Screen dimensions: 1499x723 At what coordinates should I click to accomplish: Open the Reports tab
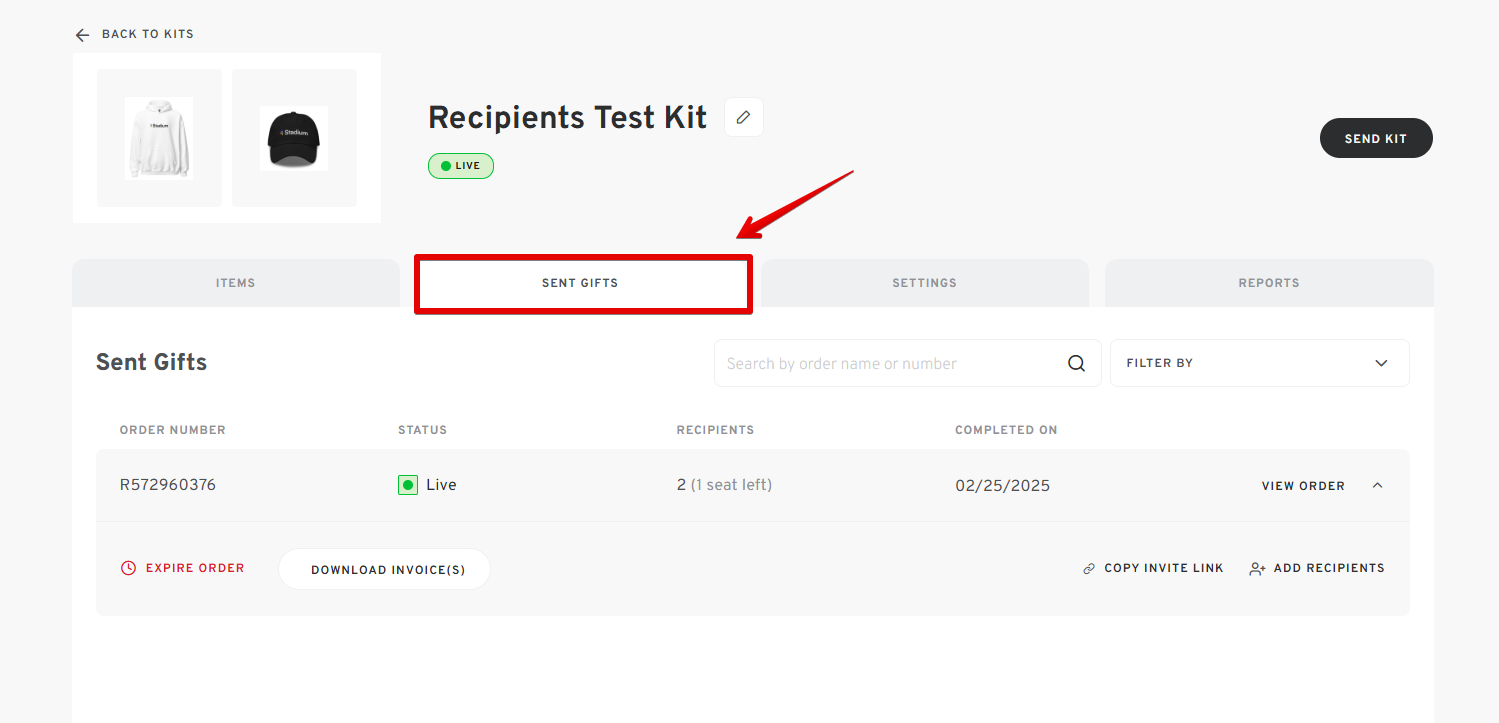tap(1269, 283)
